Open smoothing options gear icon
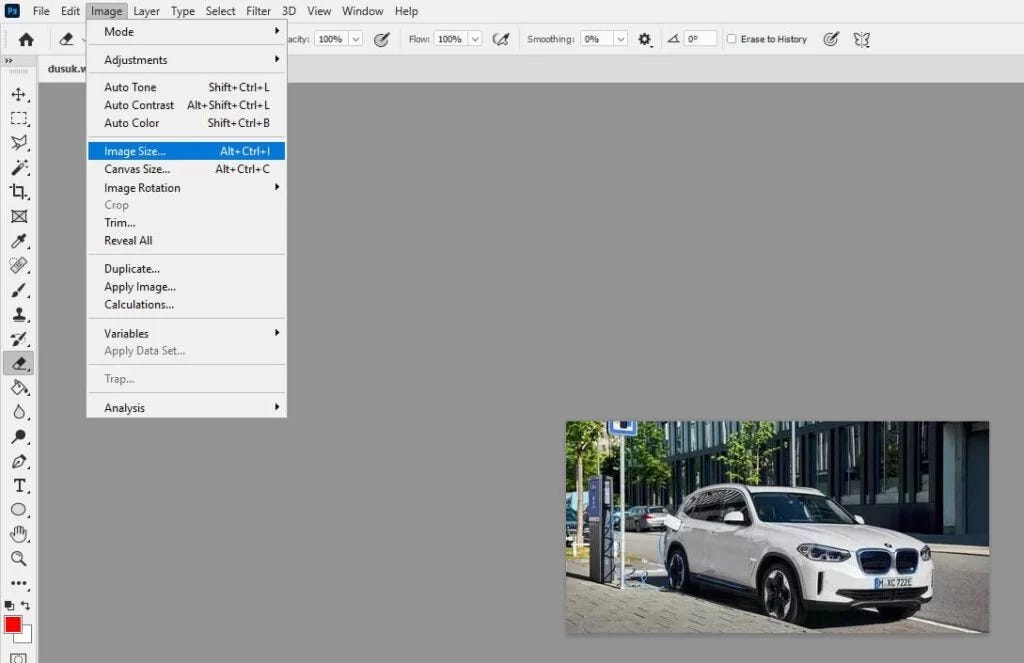Viewport: 1024px width, 663px height. [x=645, y=39]
